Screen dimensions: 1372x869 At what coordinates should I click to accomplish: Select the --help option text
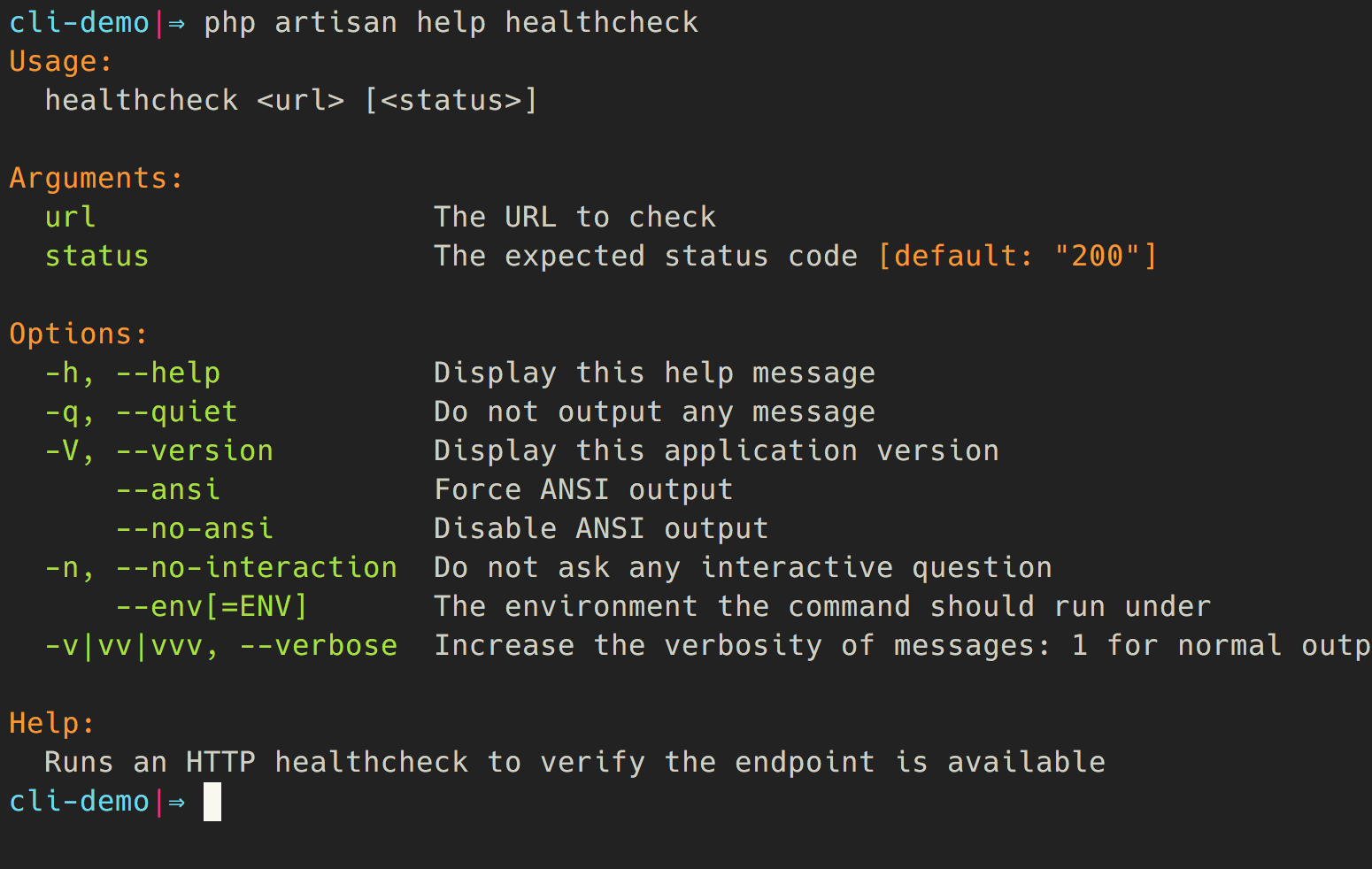pos(168,373)
